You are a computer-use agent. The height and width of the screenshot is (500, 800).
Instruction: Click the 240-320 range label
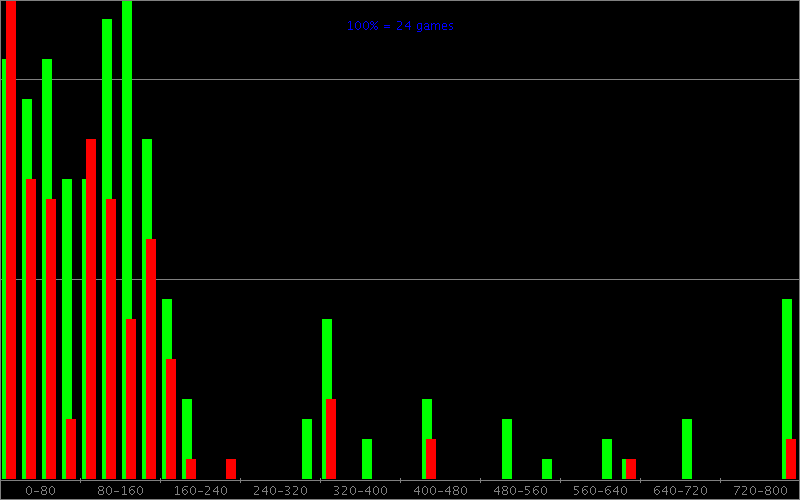point(281,491)
